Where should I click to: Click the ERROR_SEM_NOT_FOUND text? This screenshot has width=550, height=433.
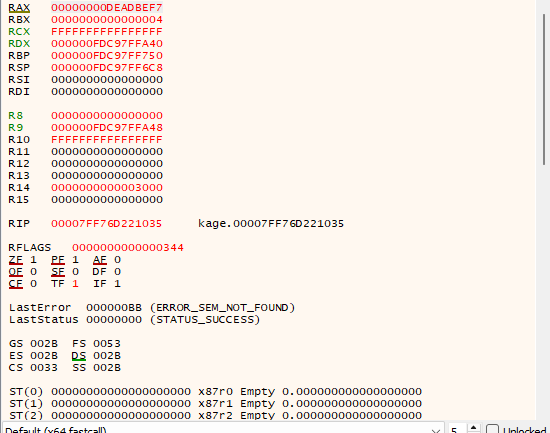pyautogui.click(x=223, y=308)
